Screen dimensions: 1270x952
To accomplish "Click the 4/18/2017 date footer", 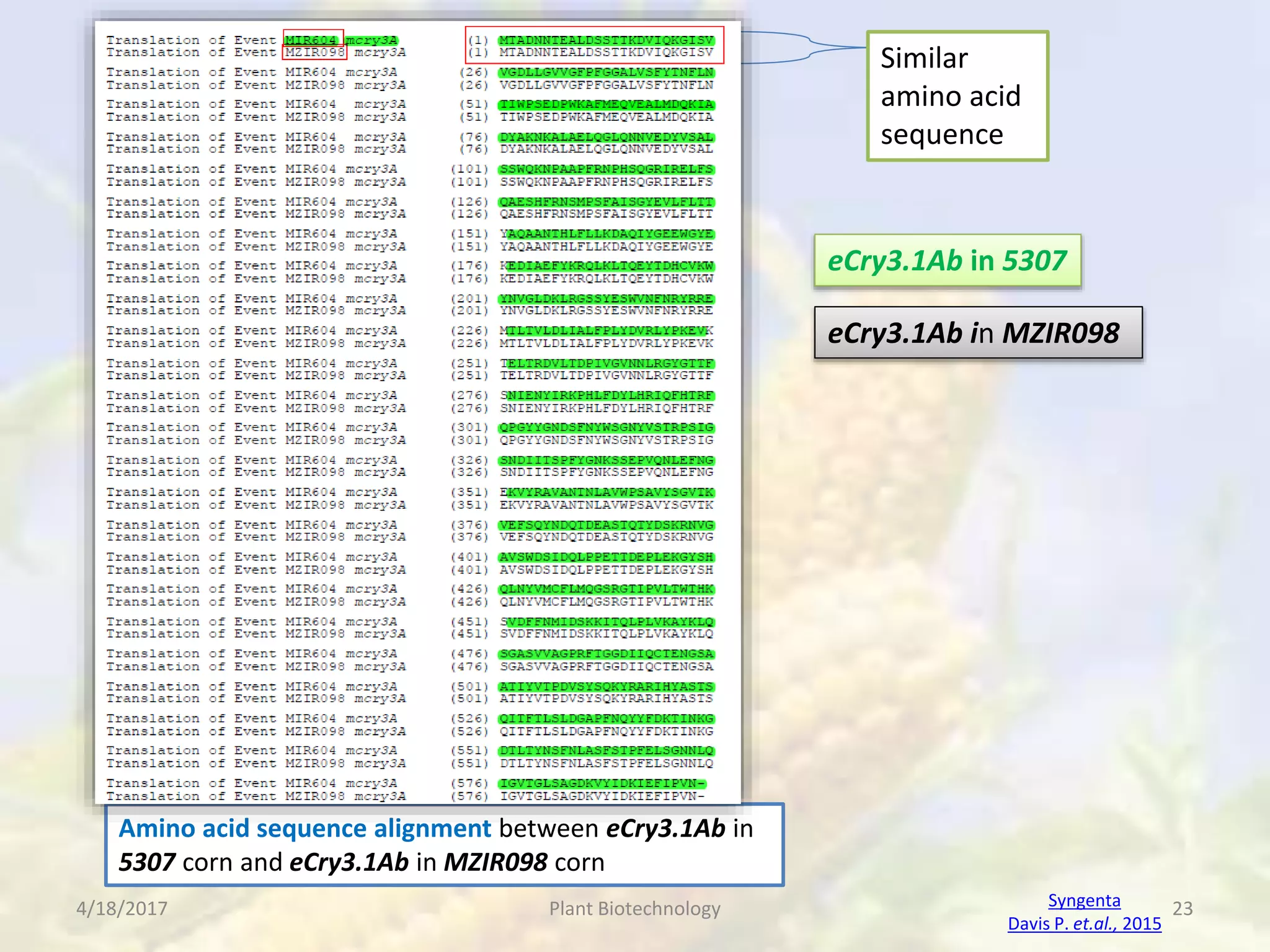I will pyautogui.click(x=122, y=908).
